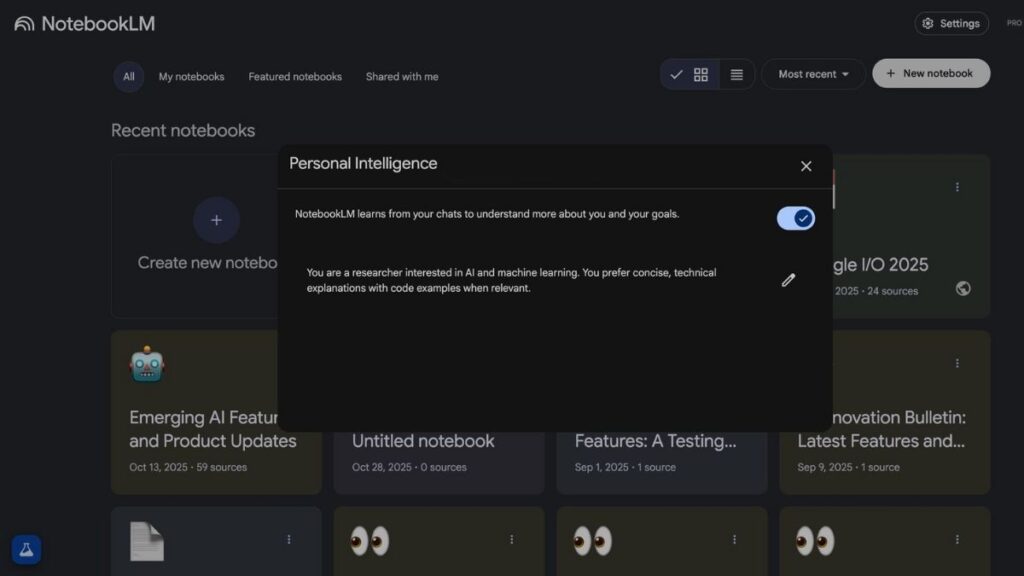Click the flask icon in the bottom-left corner
Screen dimensions: 1024x576
[25, 549]
